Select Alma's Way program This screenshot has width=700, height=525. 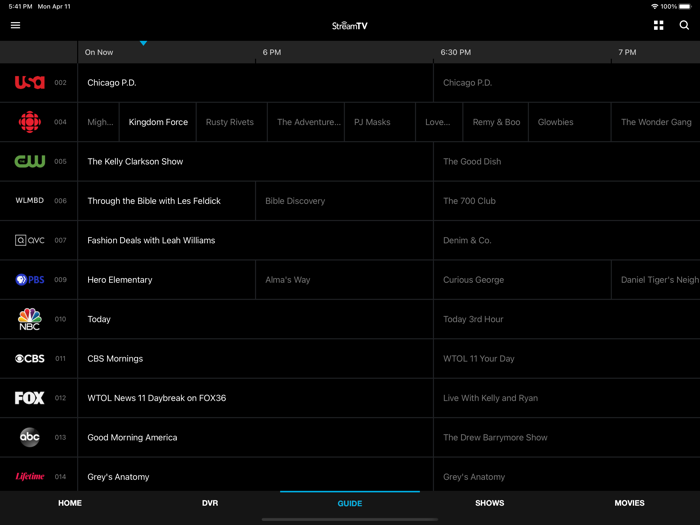344,279
